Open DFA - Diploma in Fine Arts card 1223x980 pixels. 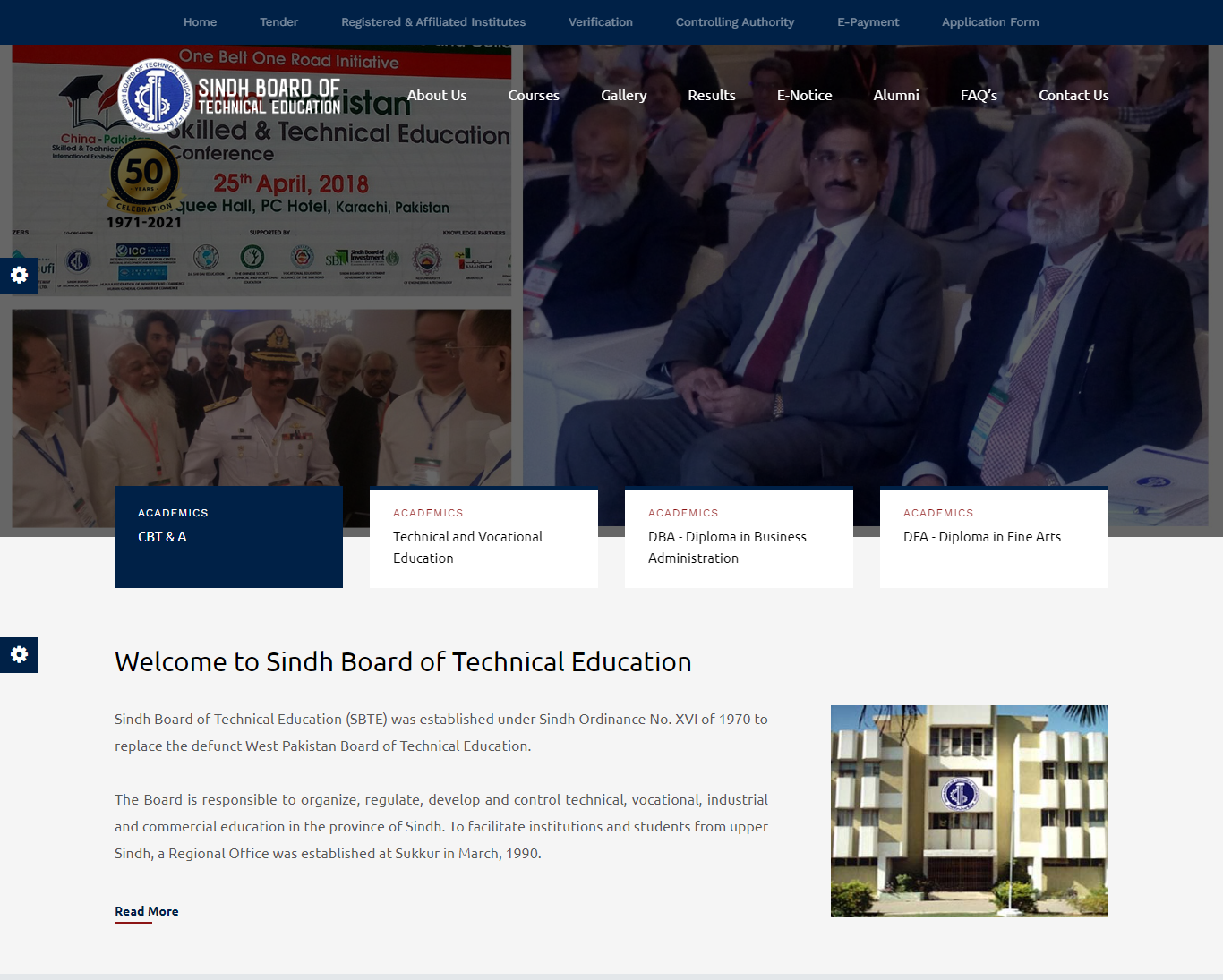[x=994, y=537]
